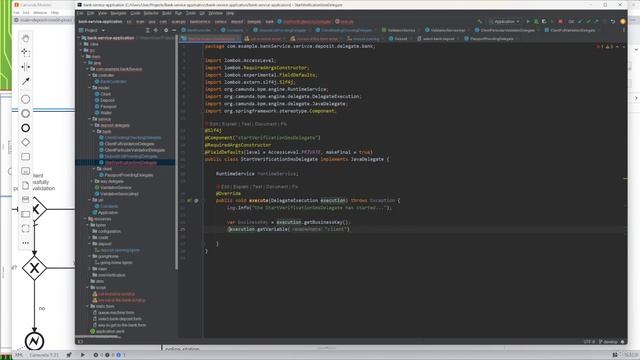
Task: Pick the task rectangle in Camunda palette
Action: (25, 157)
